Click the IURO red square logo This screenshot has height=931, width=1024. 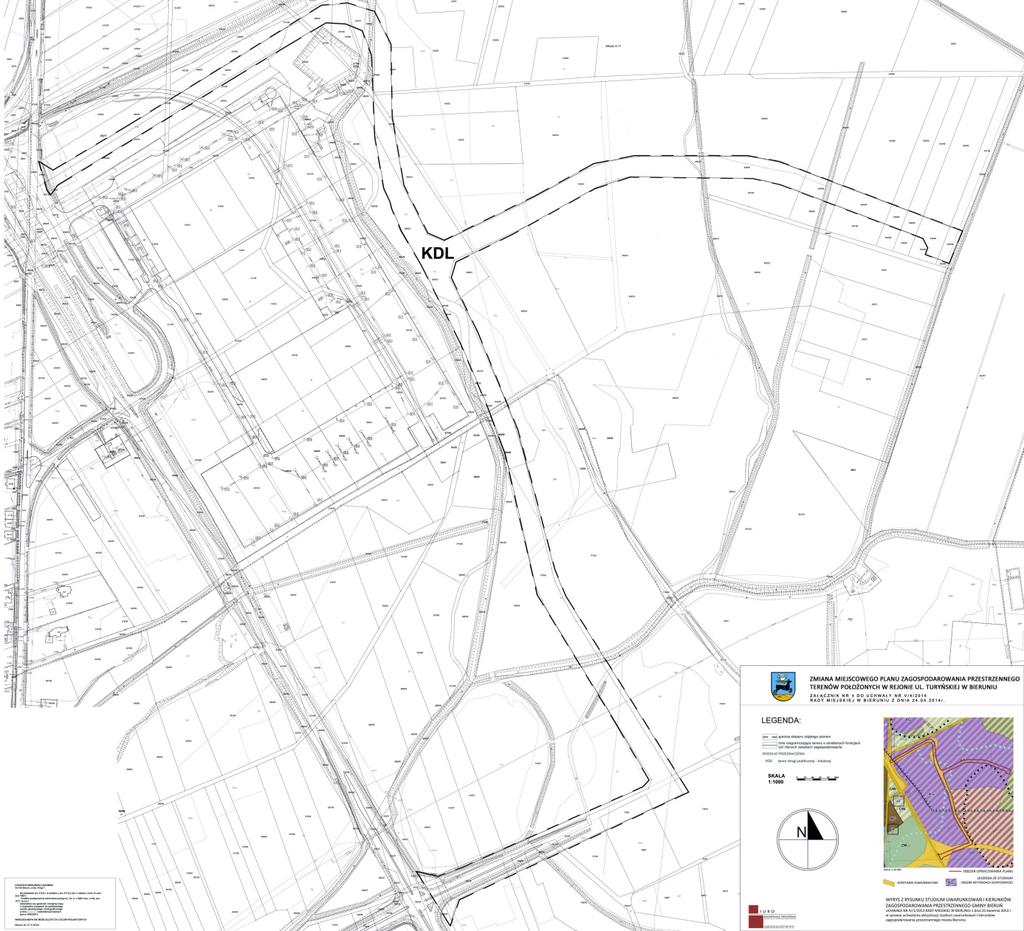click(x=756, y=917)
